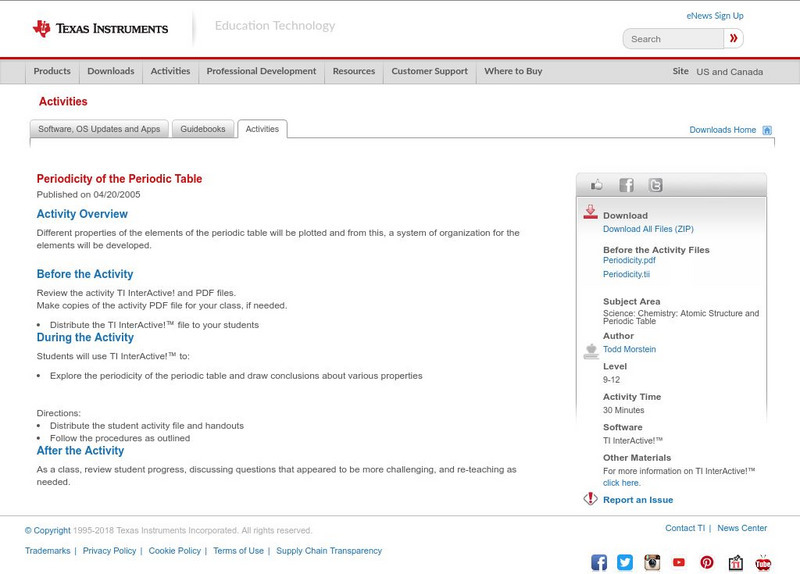Open the footer Pinterest icon

click(x=707, y=562)
